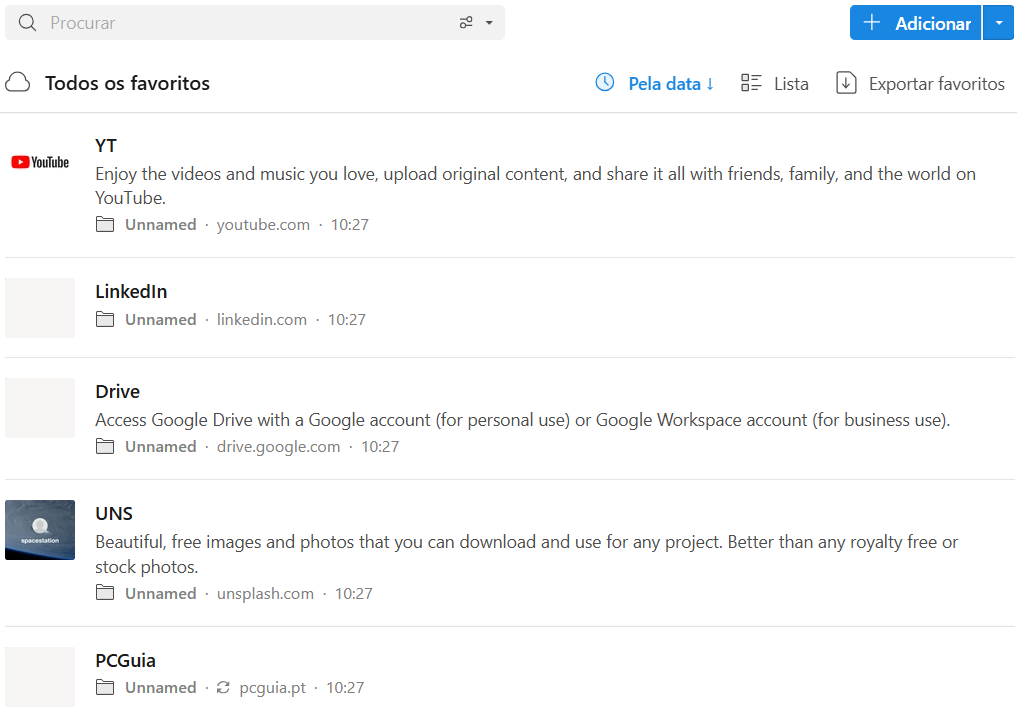Click the UNS spacestation thumbnail
The image size is (1017, 722).
click(x=40, y=530)
